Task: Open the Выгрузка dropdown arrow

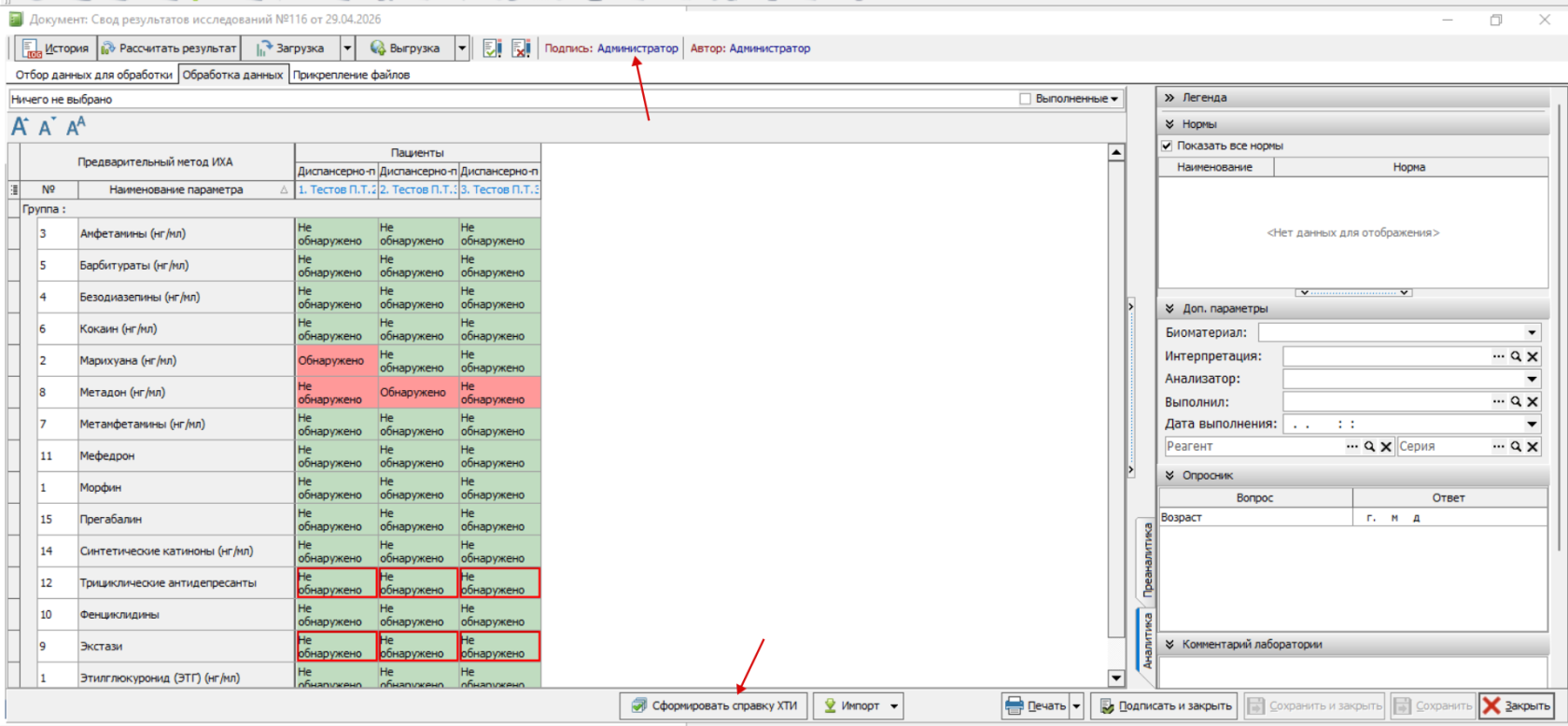Action: 462,49
